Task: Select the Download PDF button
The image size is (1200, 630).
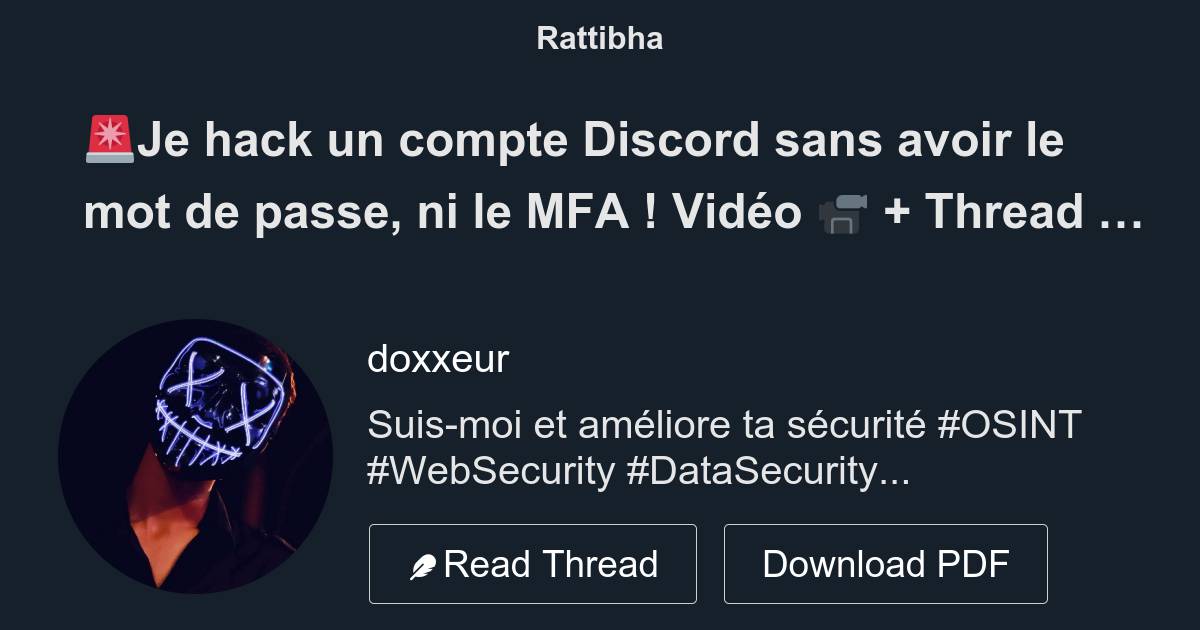Action: point(886,564)
